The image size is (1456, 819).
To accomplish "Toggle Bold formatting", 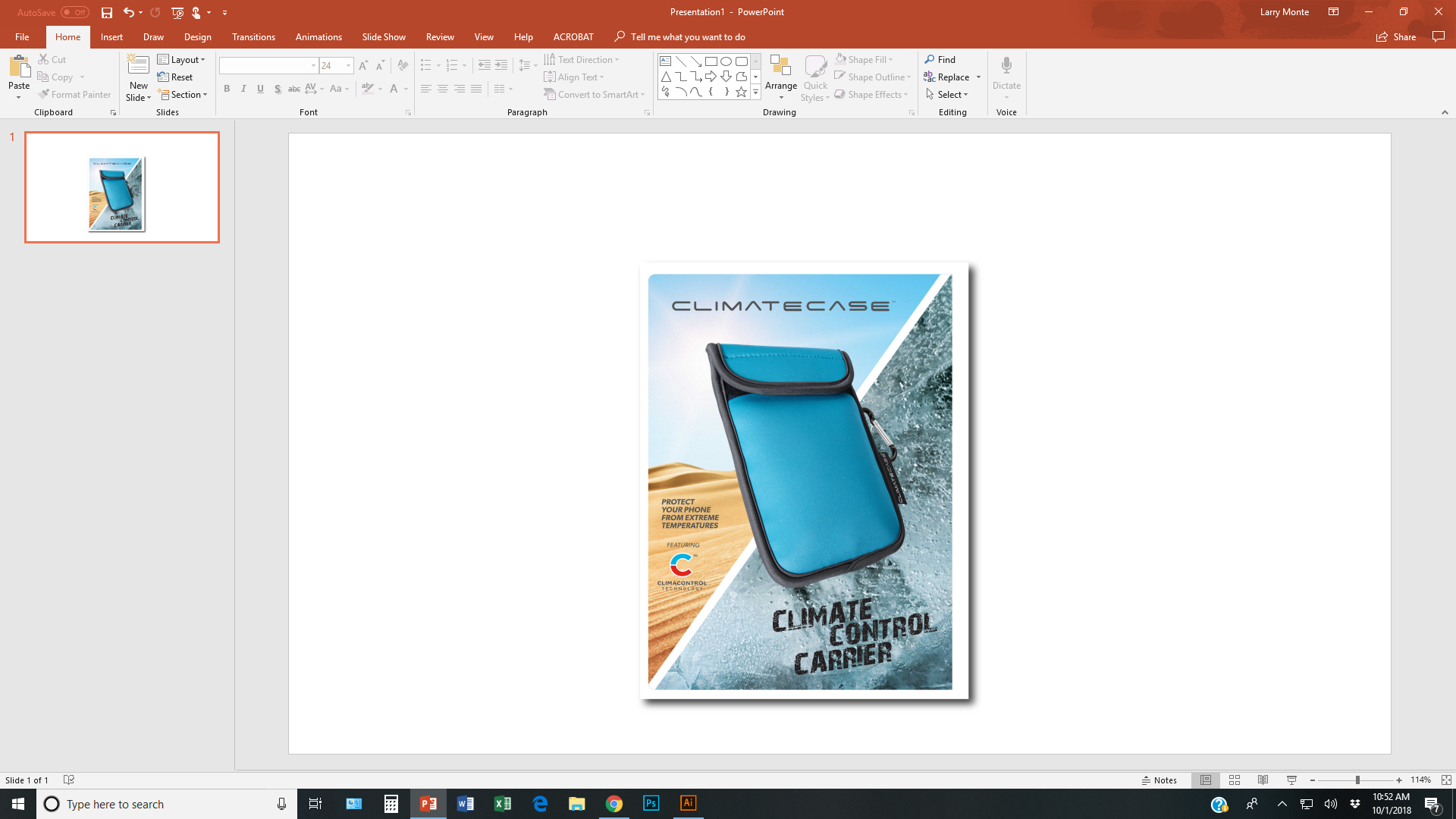I will 227,89.
